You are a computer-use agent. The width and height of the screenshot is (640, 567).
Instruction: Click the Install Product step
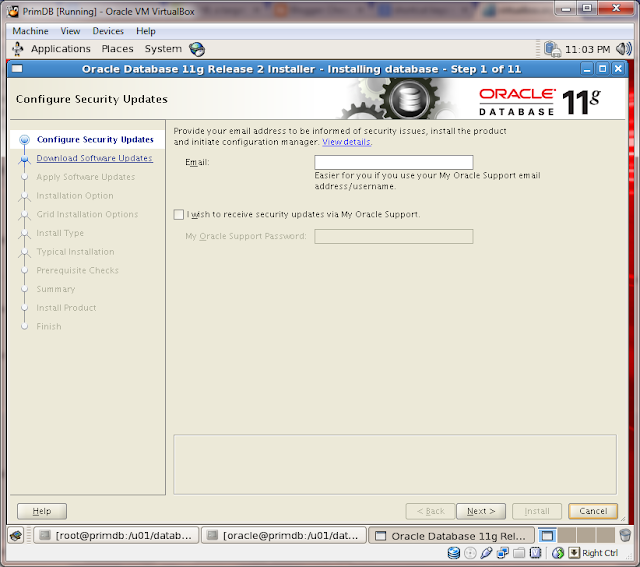pos(66,308)
